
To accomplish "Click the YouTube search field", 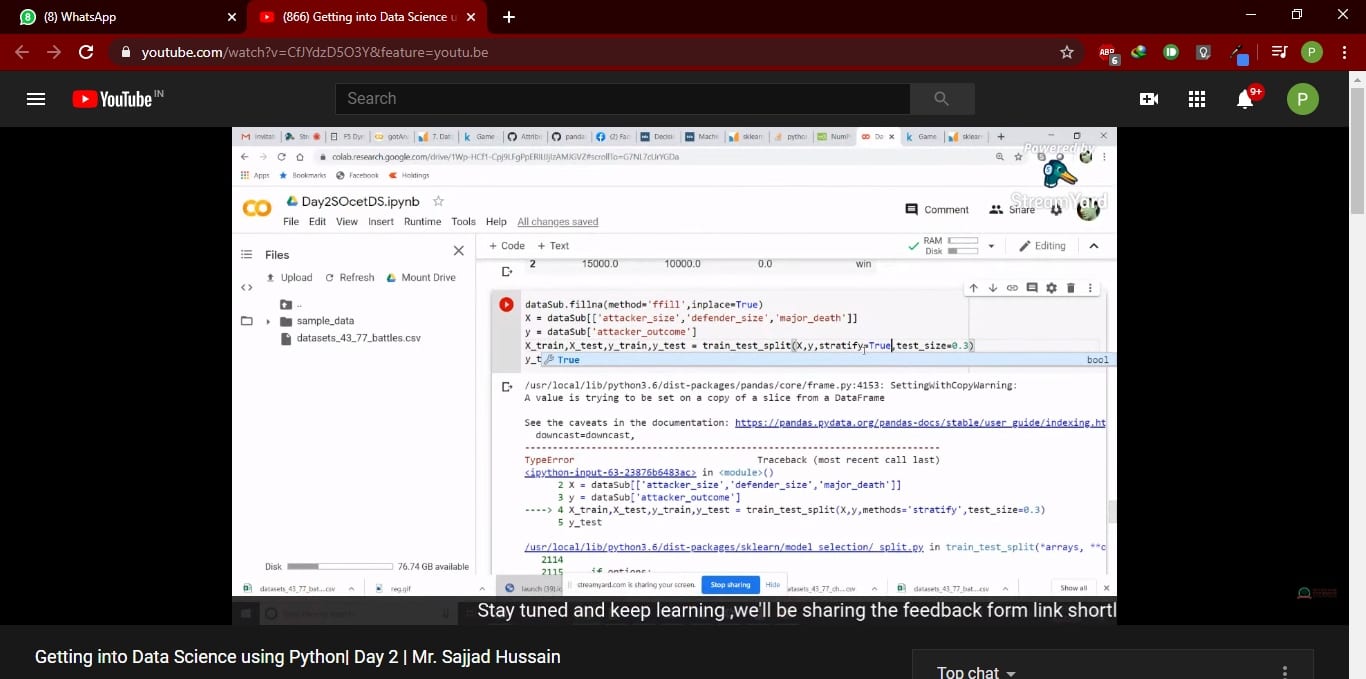I will click(x=620, y=98).
